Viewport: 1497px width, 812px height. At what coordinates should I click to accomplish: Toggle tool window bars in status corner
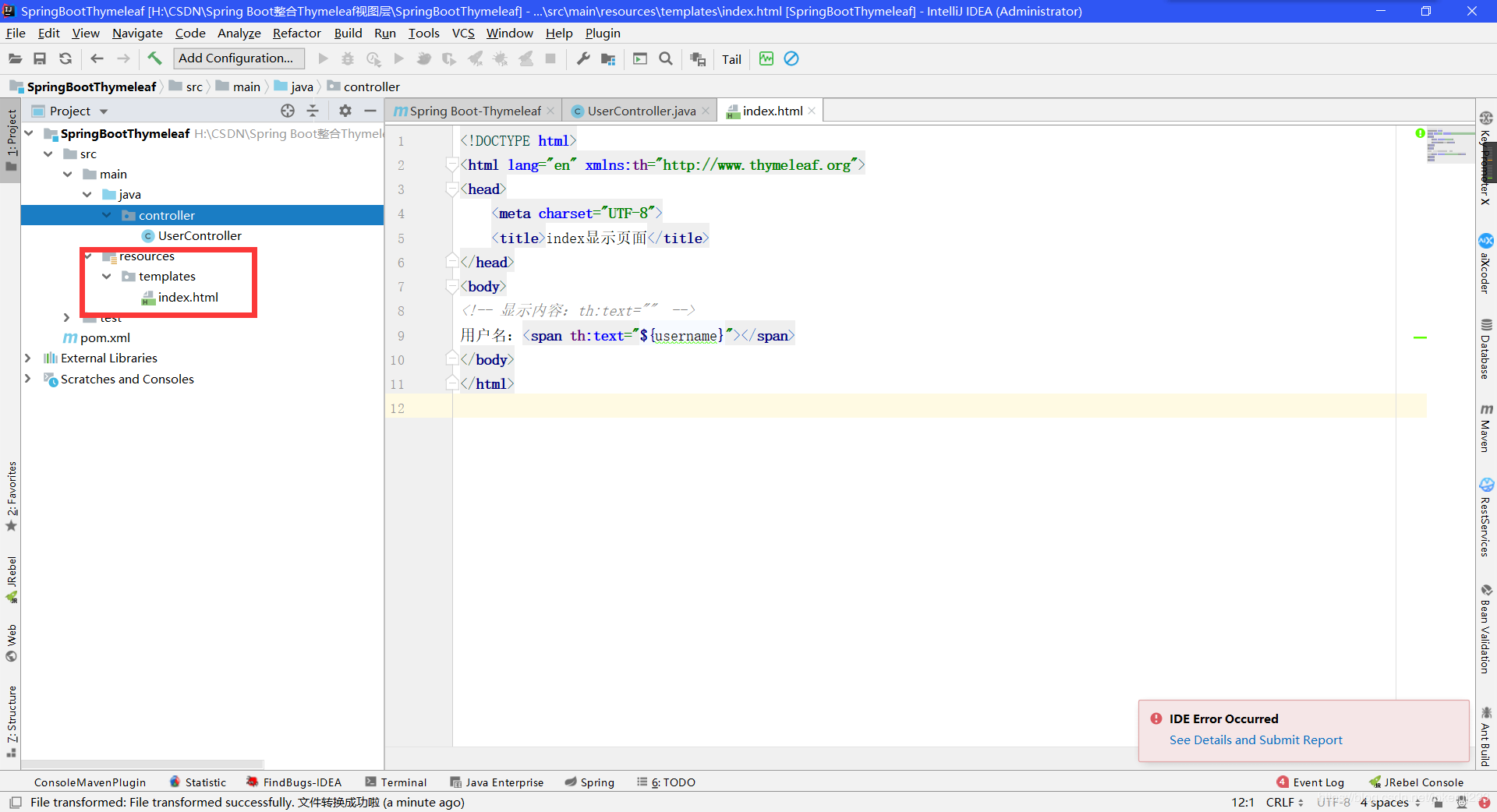coord(15,802)
